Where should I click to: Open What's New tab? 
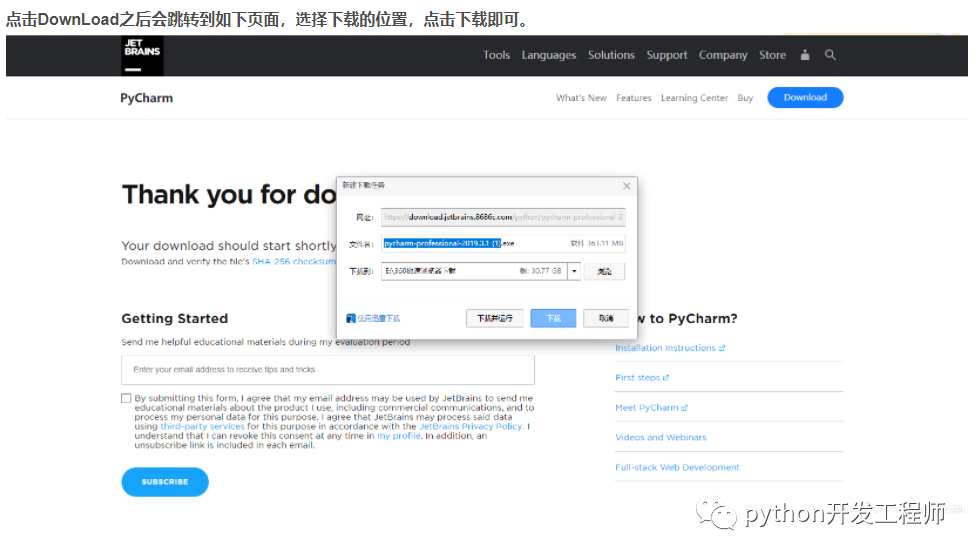tap(581, 98)
